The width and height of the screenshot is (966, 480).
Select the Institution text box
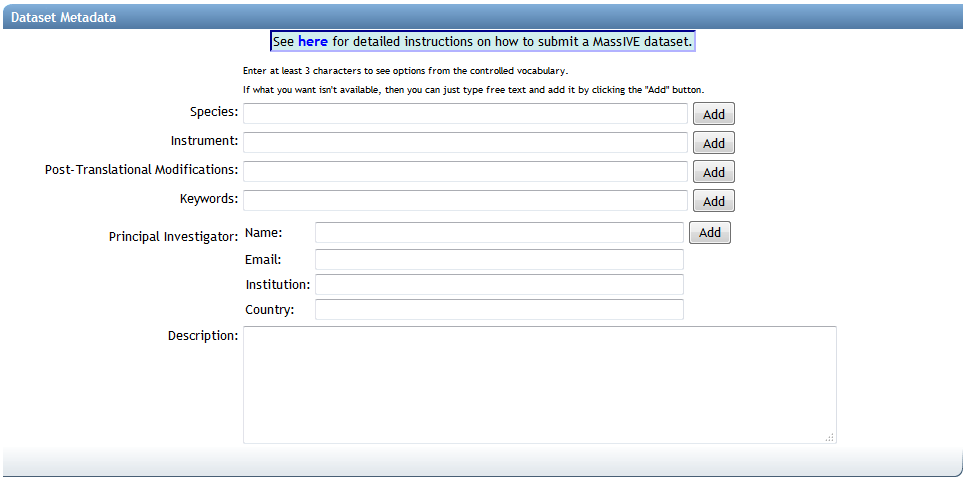[x=499, y=285]
